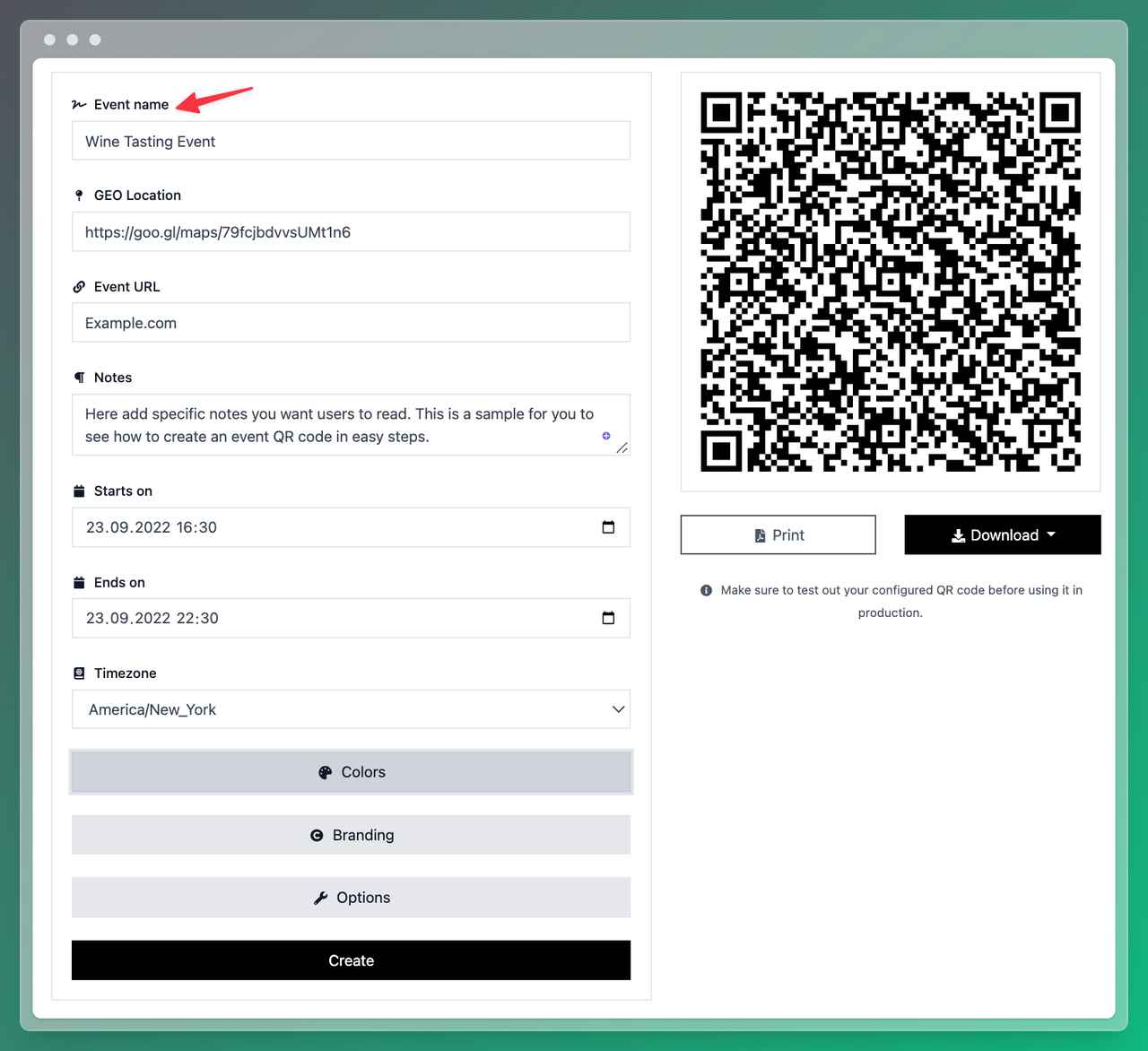Click the info icon beside the QR warning
Image resolution: width=1148 pixels, height=1051 pixels.
706,590
